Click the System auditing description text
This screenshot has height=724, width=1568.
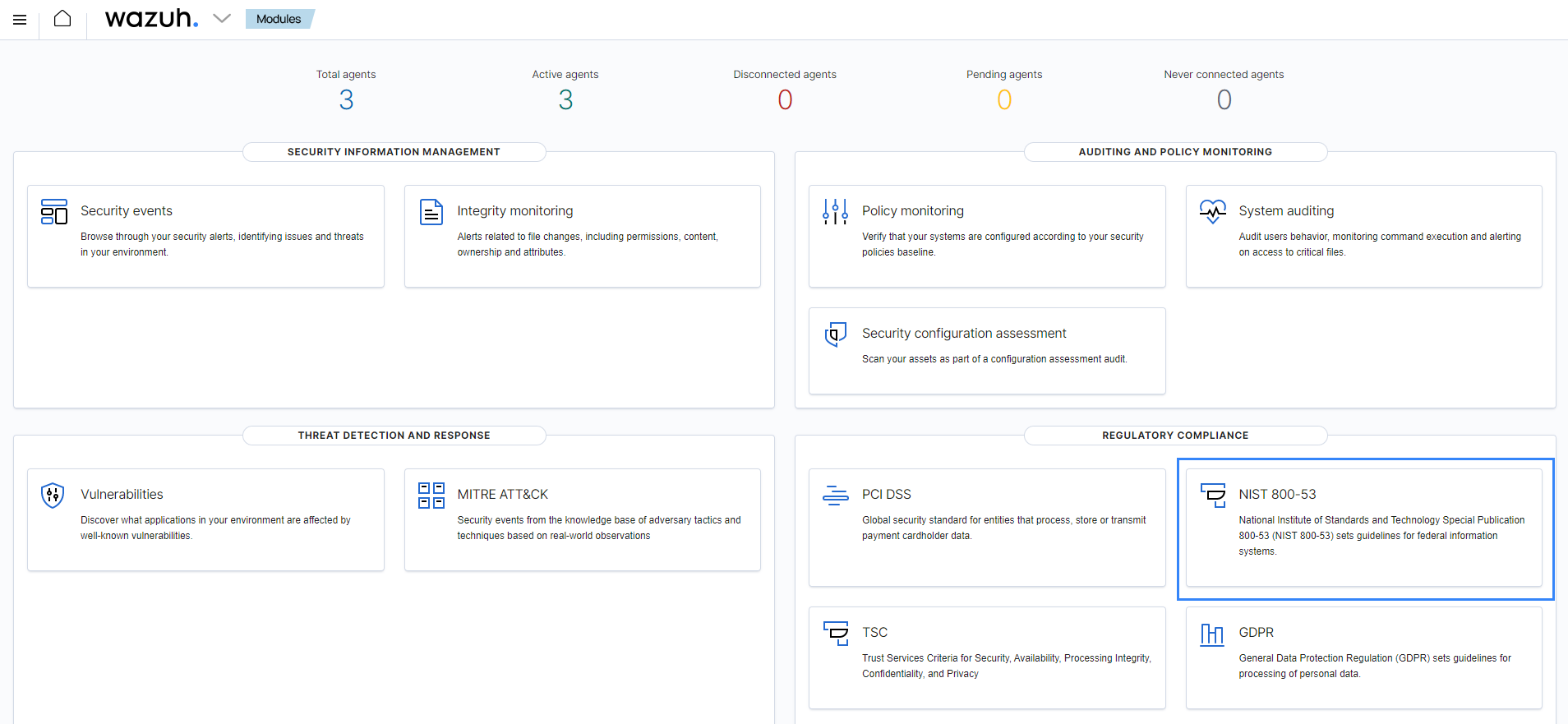[1380, 244]
